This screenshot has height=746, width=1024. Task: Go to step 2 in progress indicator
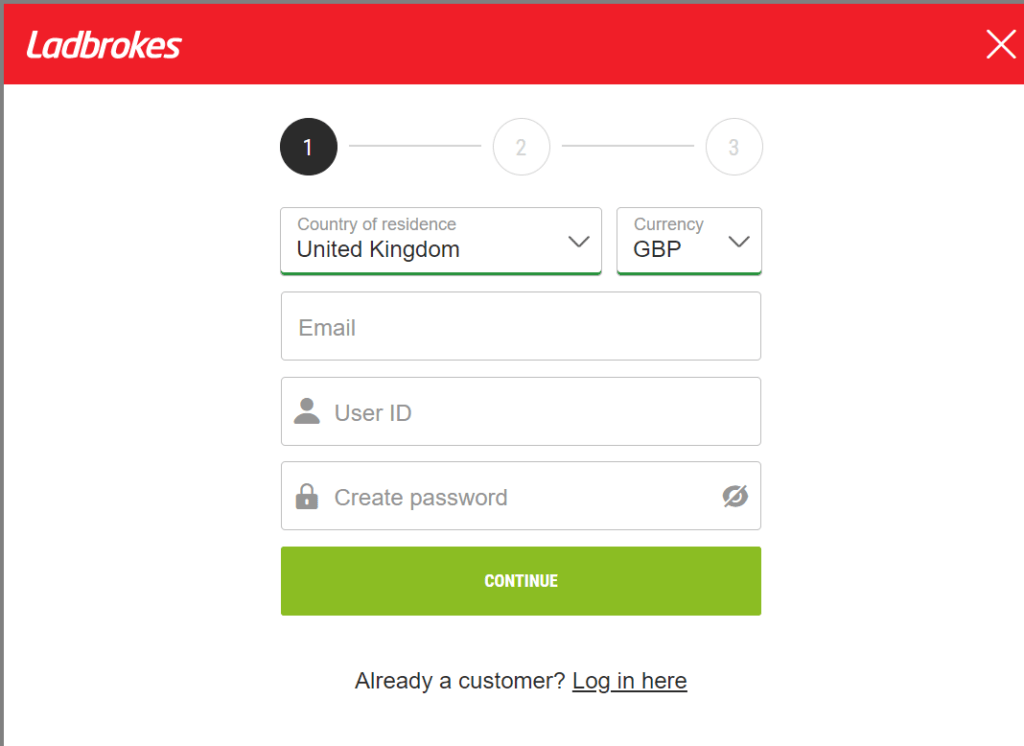[x=521, y=147]
